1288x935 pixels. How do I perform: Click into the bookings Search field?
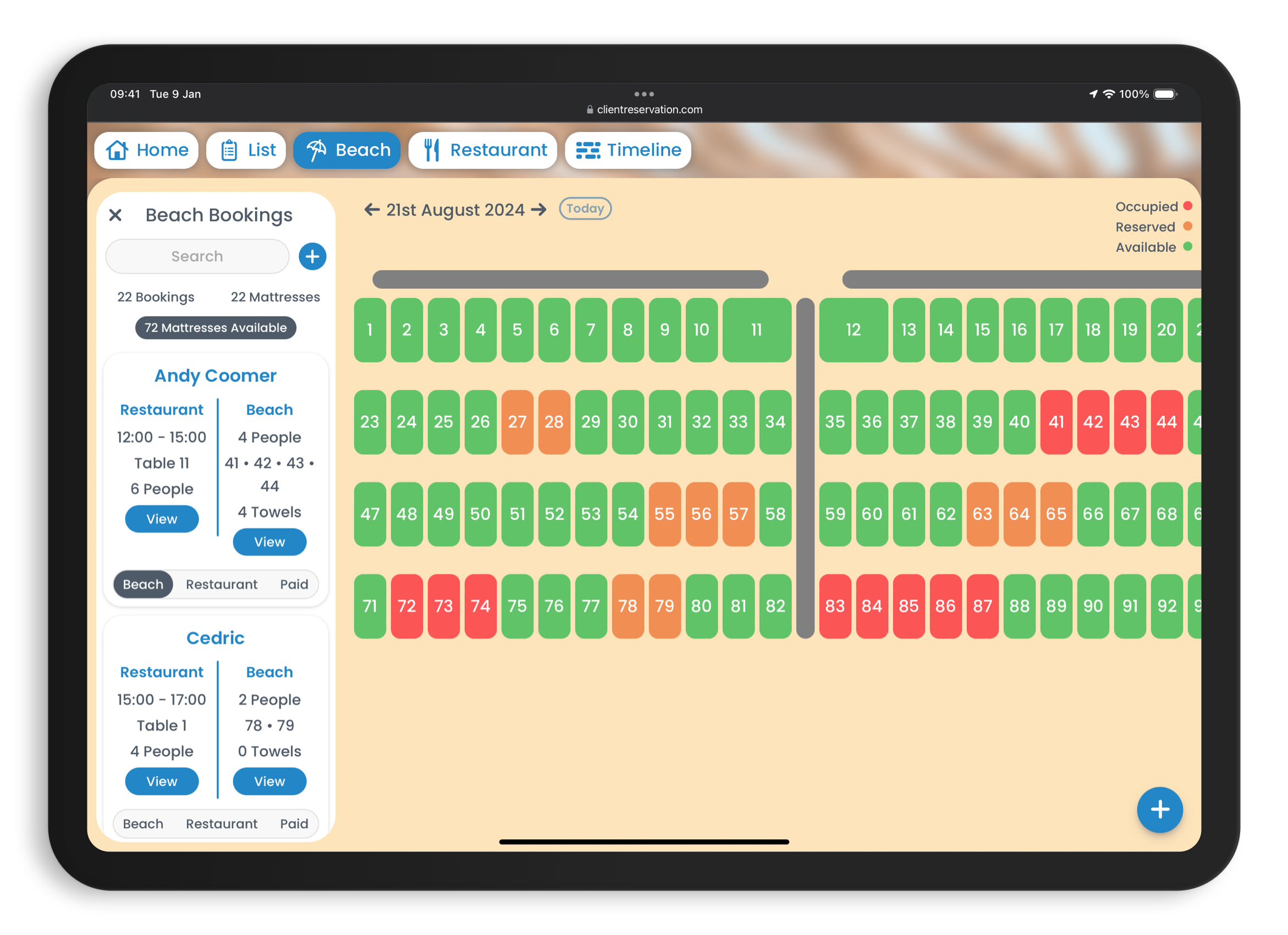tap(197, 256)
